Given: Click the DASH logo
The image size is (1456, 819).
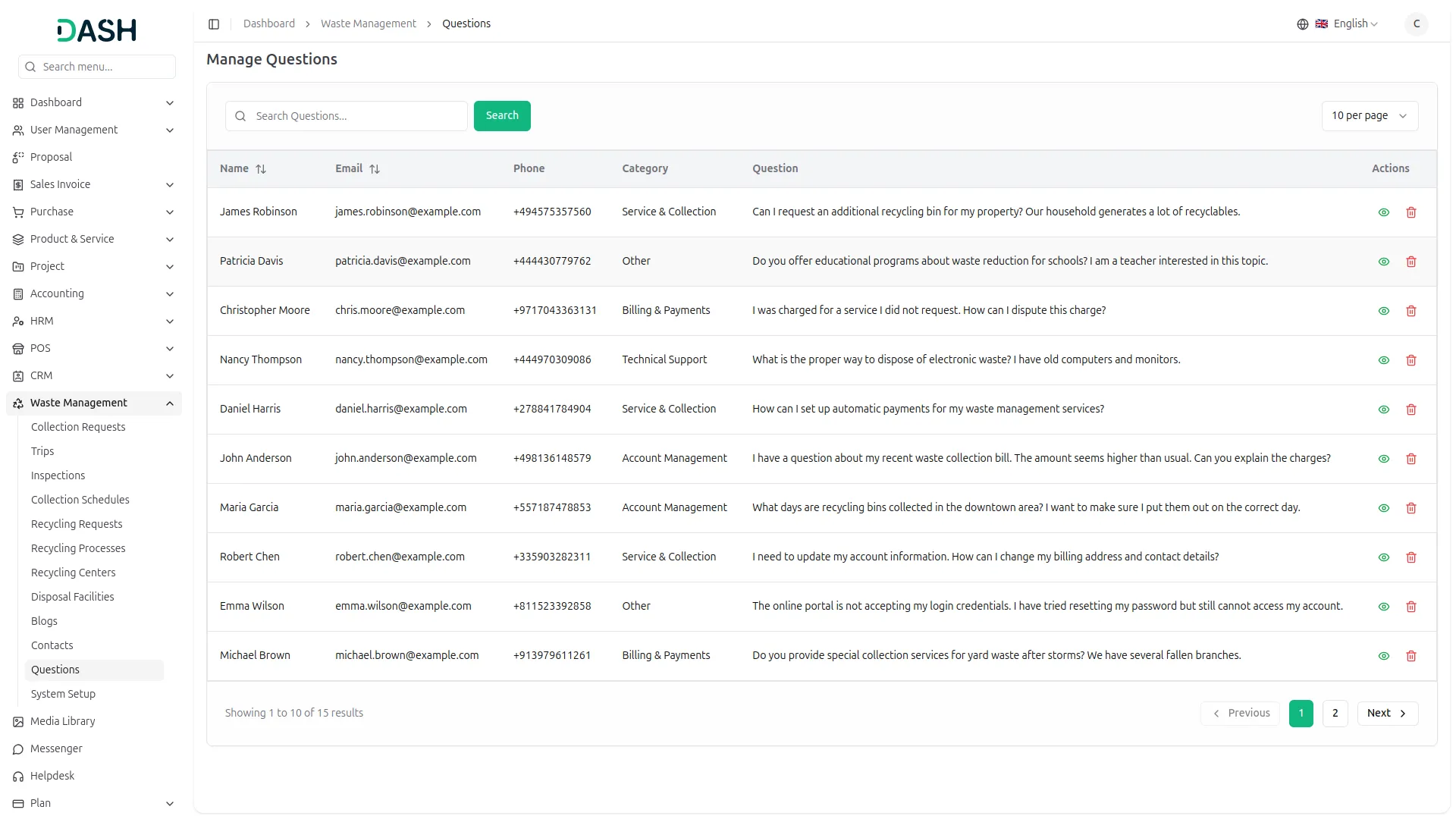Looking at the screenshot, I should [x=97, y=30].
